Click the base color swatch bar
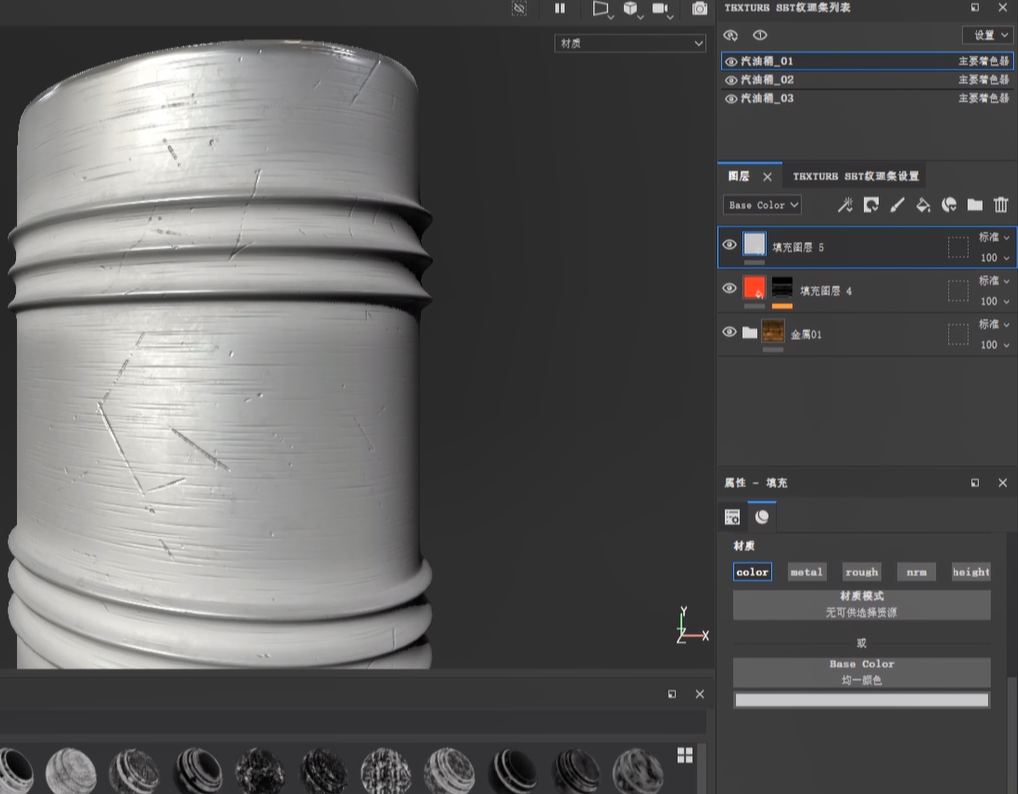This screenshot has height=794, width=1018. coord(861,701)
